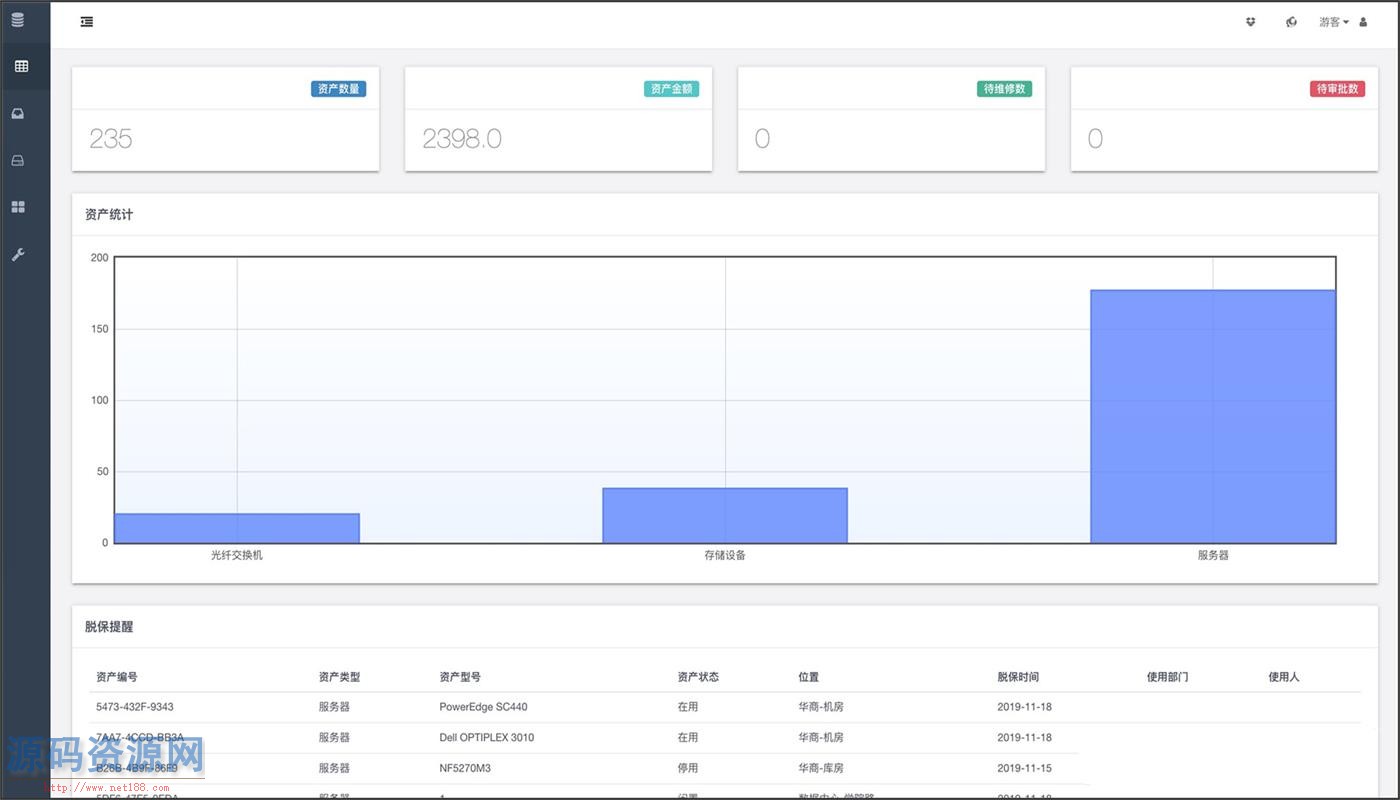Click the 资产数量 blue badge
Image resolution: width=1400 pixels, height=800 pixels.
(x=338, y=89)
